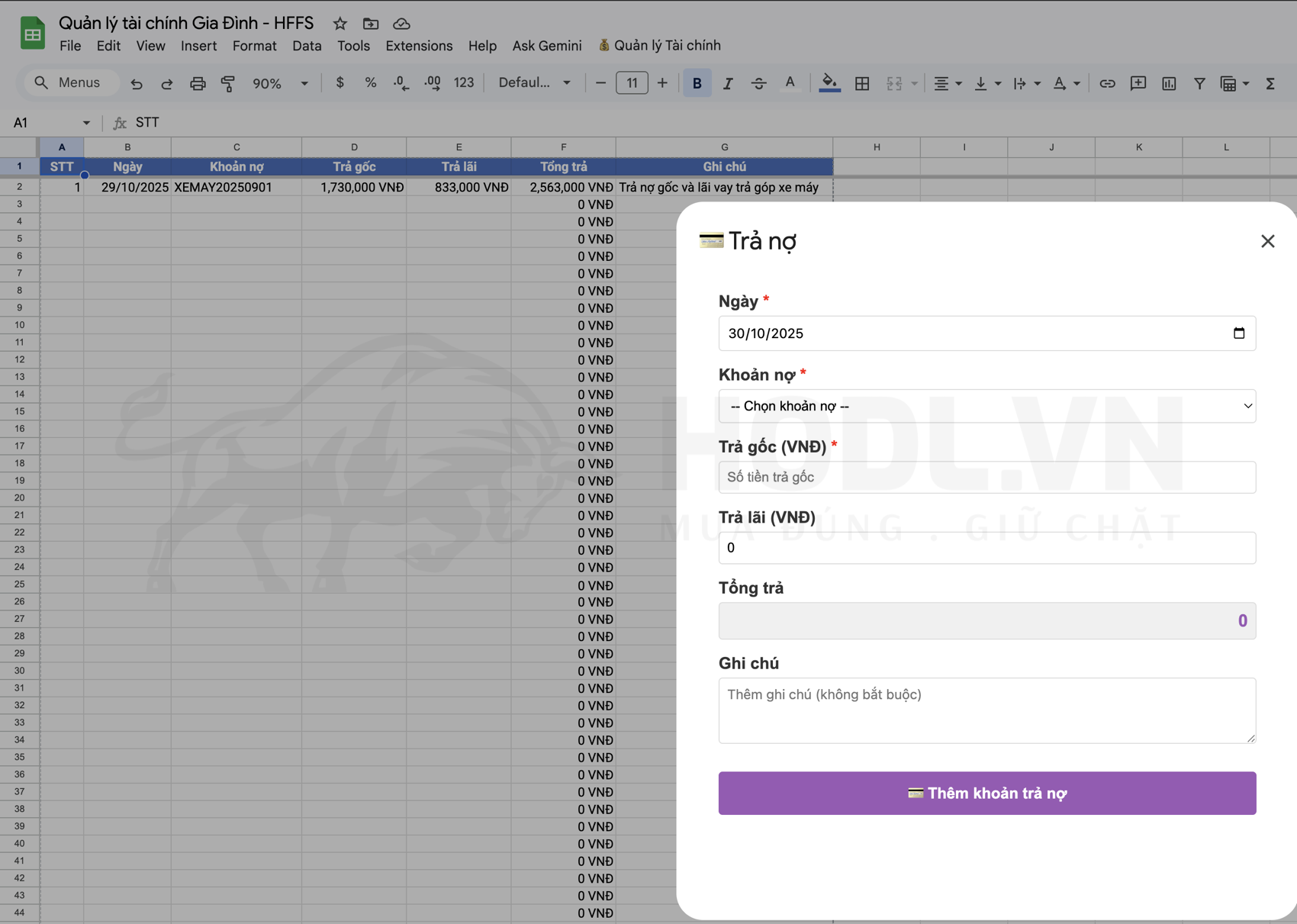The height and width of the screenshot is (924, 1297).
Task: Open the Quản lý Tài chính menu
Action: (x=659, y=45)
